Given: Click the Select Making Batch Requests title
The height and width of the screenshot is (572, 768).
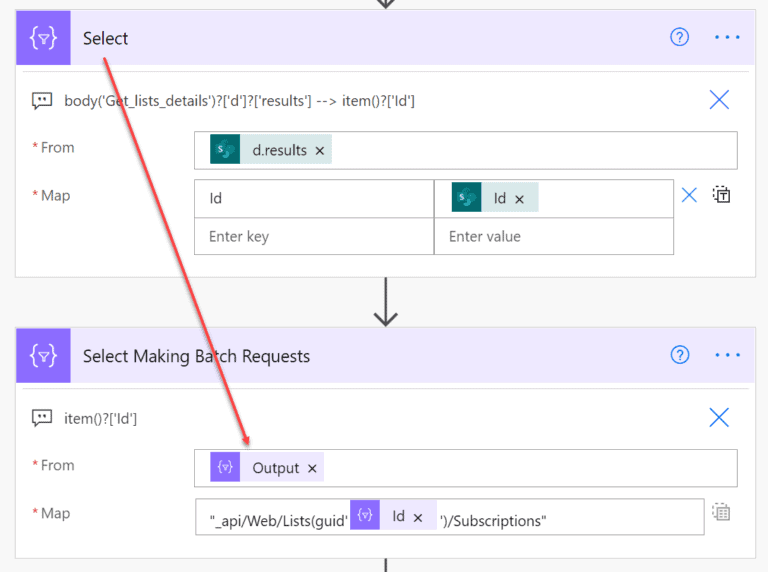Looking at the screenshot, I should [x=196, y=356].
